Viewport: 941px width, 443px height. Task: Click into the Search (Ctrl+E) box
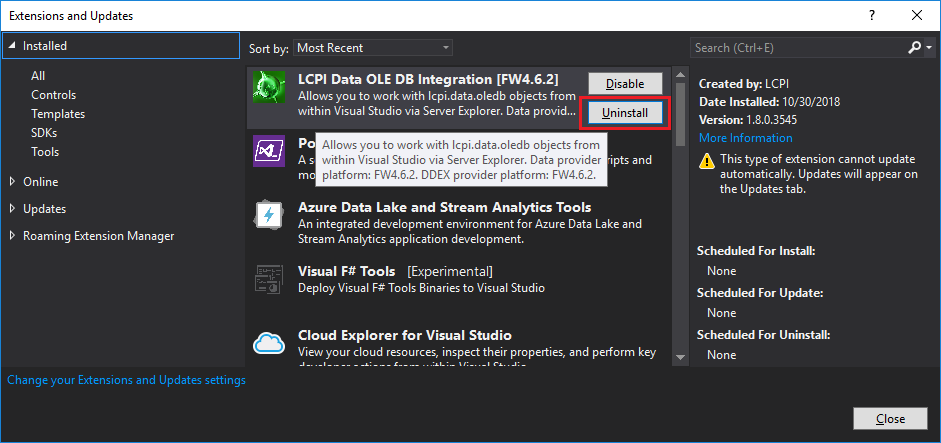click(798, 48)
